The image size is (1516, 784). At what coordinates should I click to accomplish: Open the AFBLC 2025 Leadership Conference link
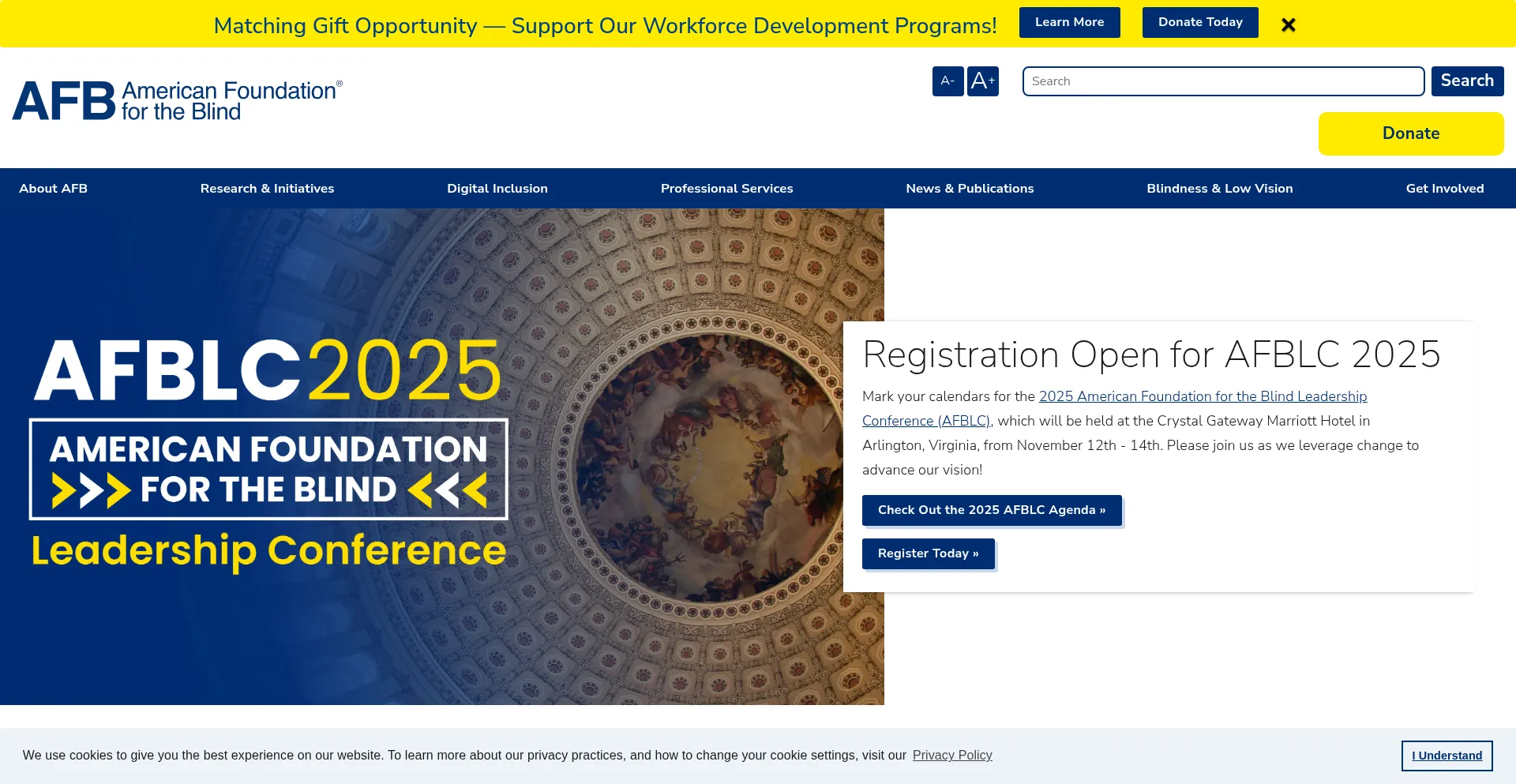point(1202,397)
